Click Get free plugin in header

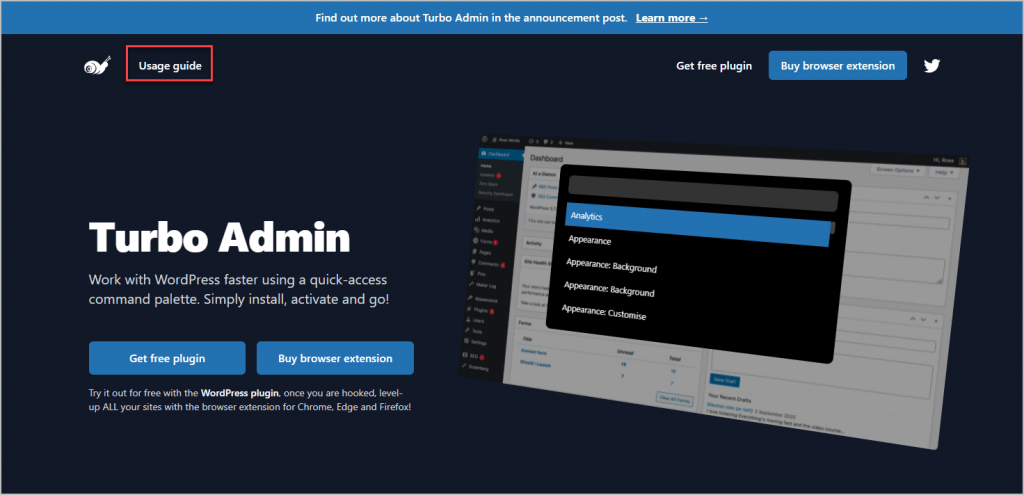714,65
